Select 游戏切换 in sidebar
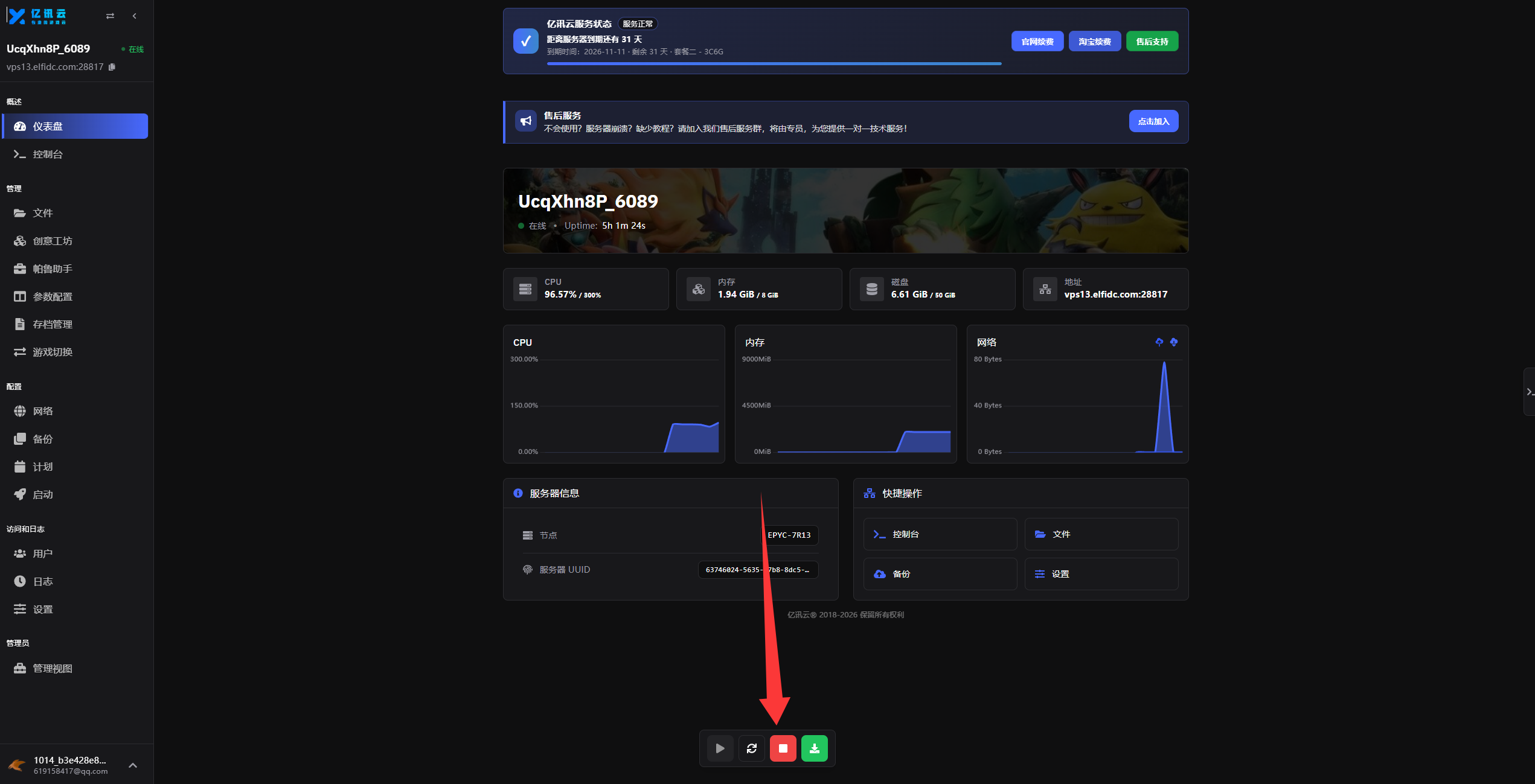The image size is (1535, 784). pos(75,352)
